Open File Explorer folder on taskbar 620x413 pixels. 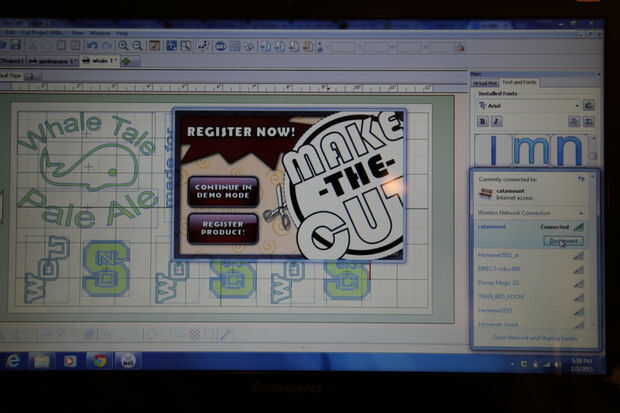click(x=41, y=361)
